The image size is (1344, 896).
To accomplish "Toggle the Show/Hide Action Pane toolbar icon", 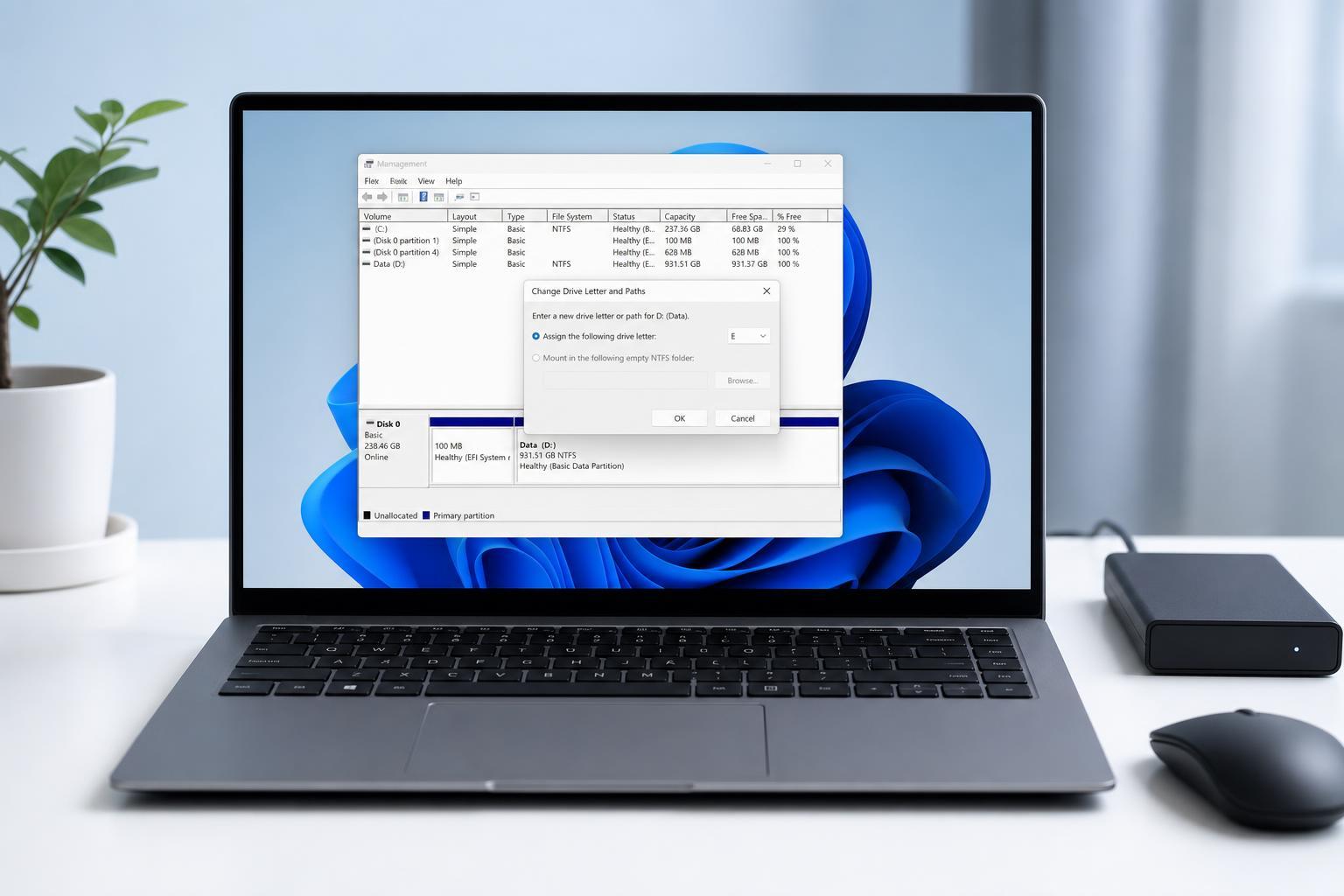I will [x=439, y=197].
